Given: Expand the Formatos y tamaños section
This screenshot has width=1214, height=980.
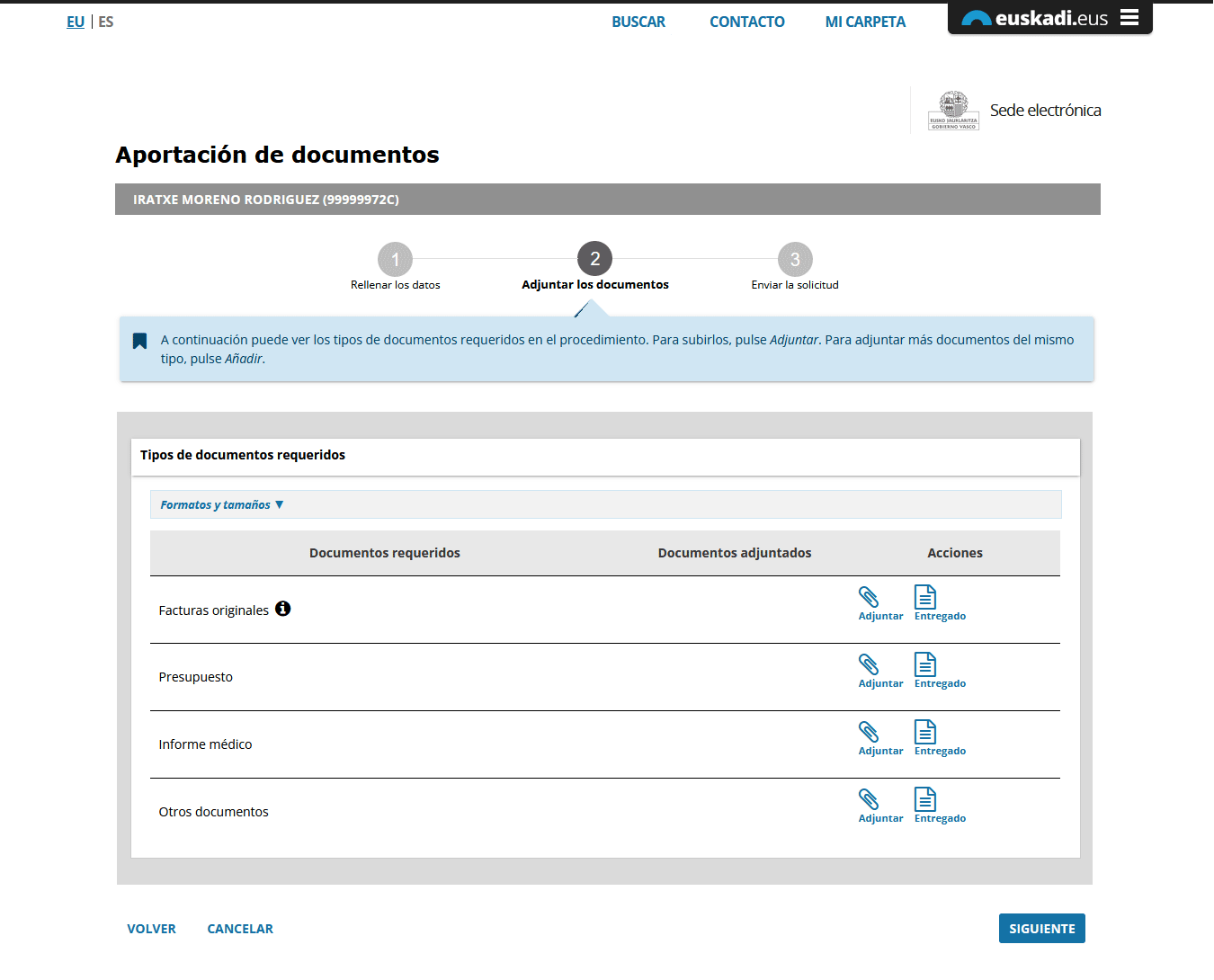Looking at the screenshot, I should pyautogui.click(x=221, y=505).
